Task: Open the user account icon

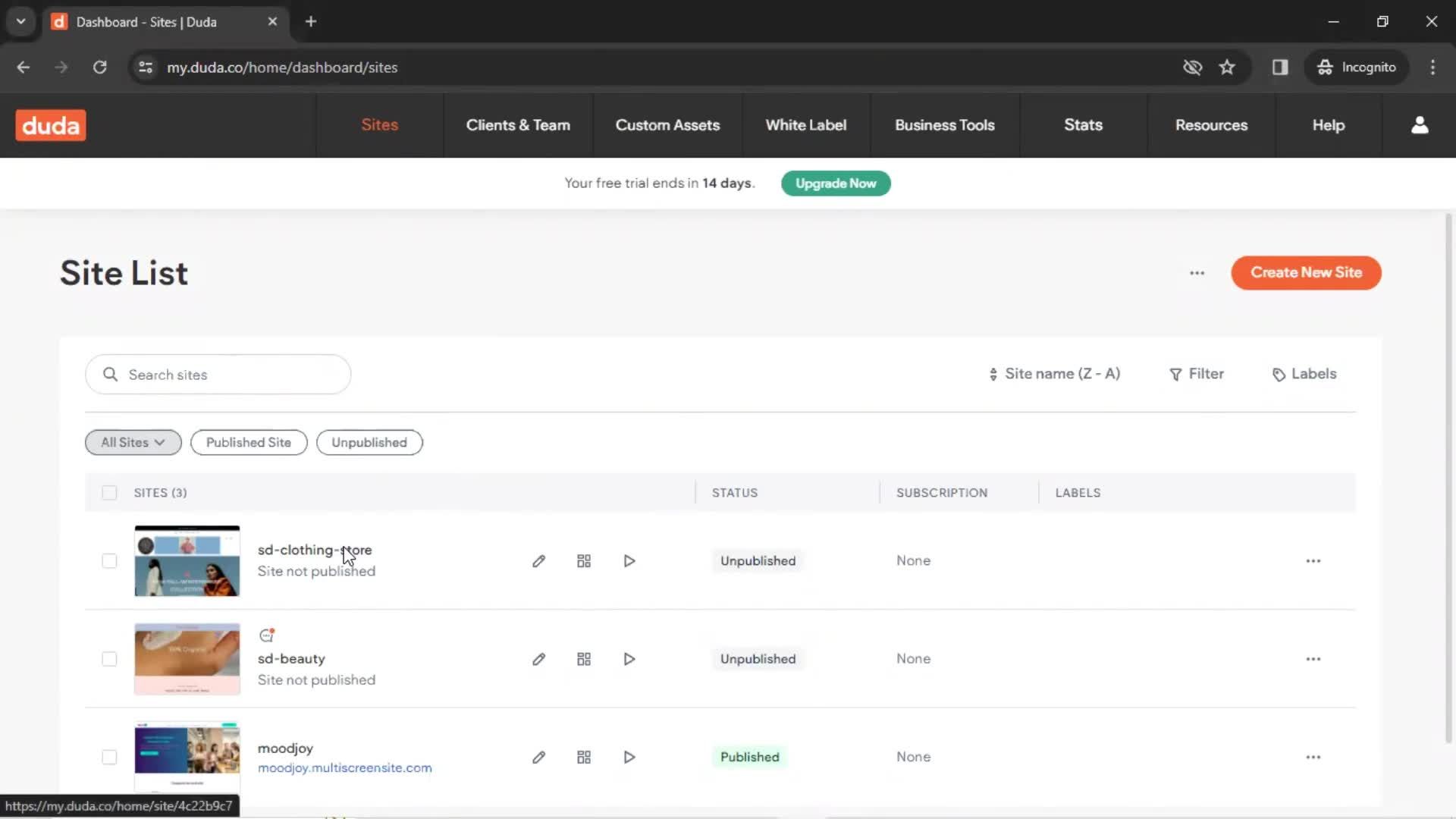Action: (x=1420, y=125)
